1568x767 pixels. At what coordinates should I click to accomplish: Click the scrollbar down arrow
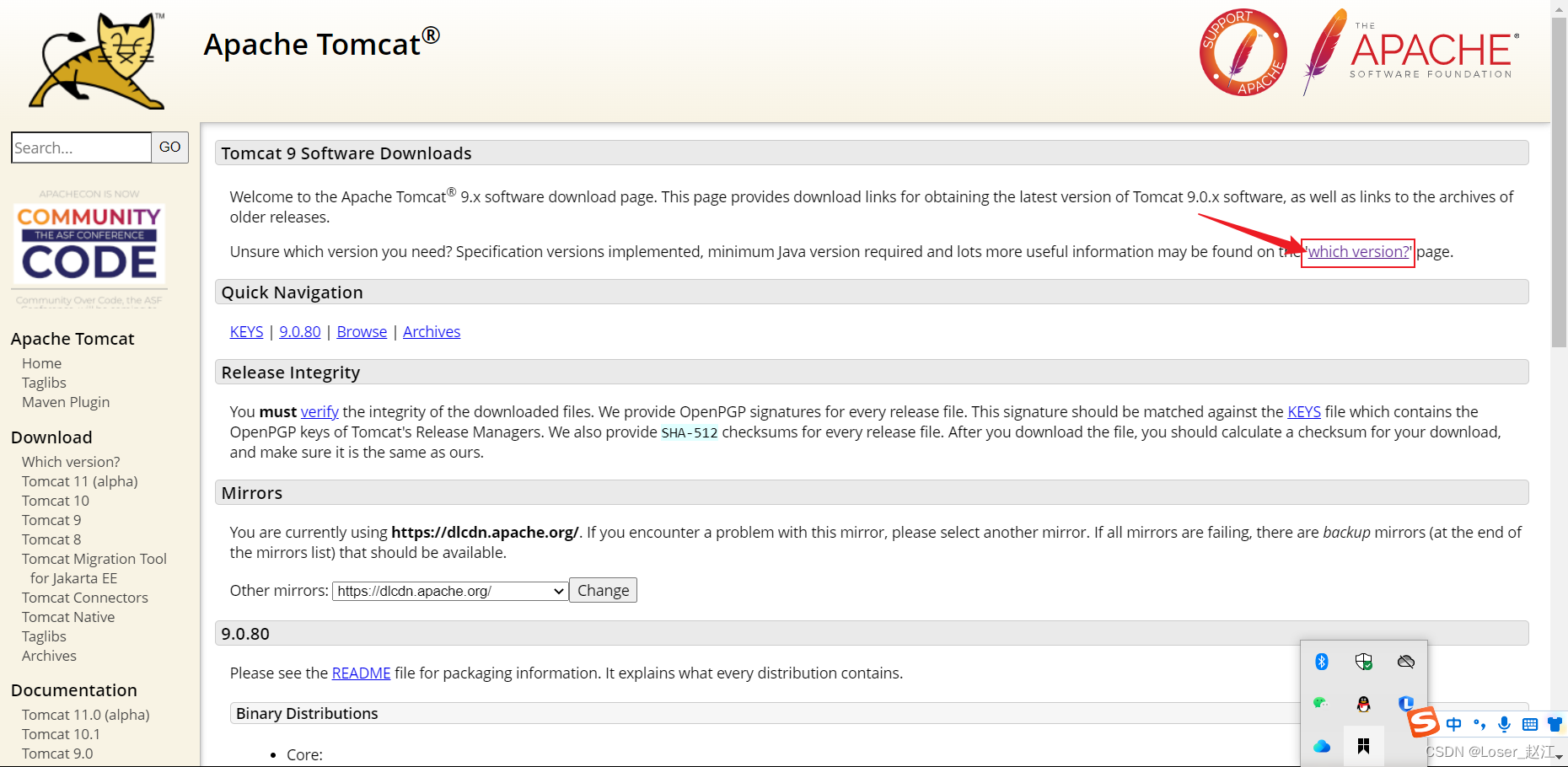pos(1559,758)
